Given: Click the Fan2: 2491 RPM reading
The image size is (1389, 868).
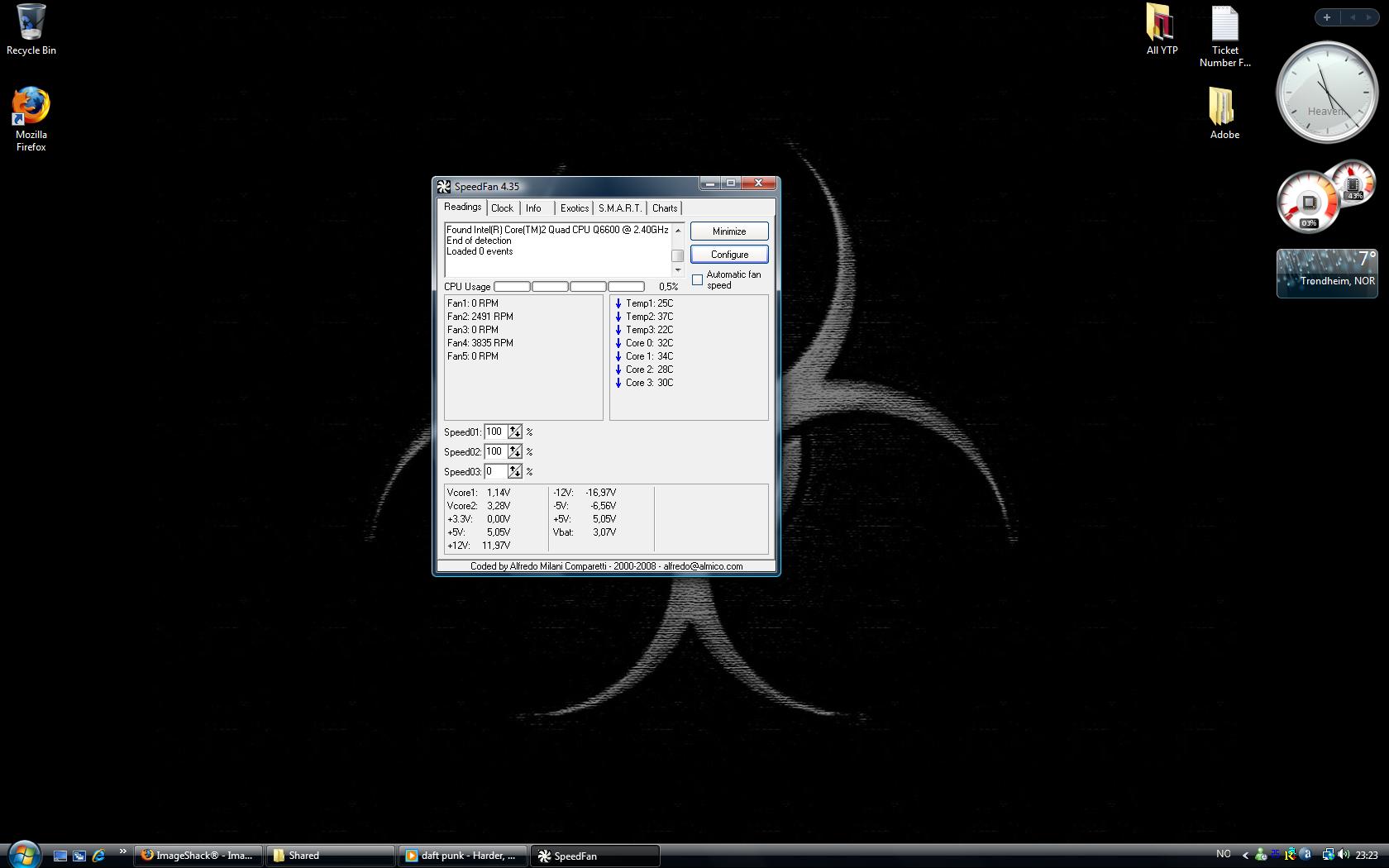Looking at the screenshot, I should 480,317.
